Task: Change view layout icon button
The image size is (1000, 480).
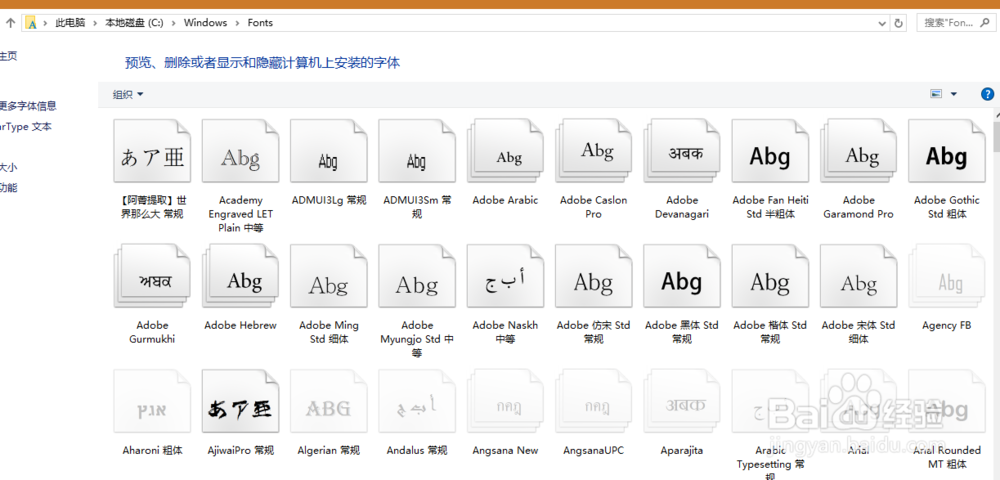Action: 936,94
